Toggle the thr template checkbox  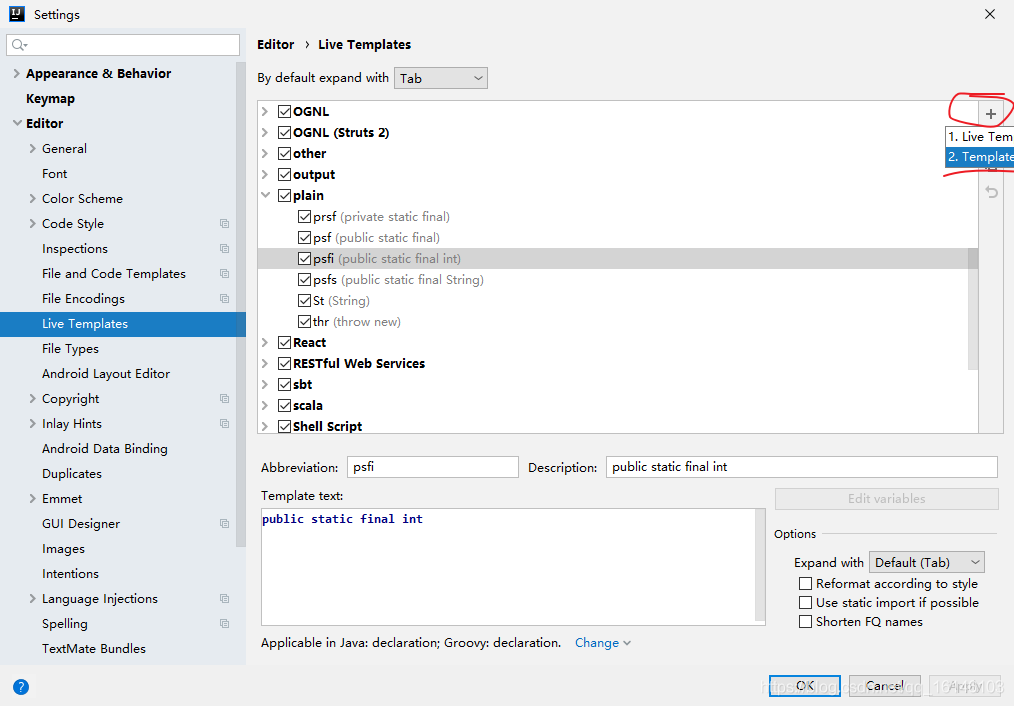point(305,321)
